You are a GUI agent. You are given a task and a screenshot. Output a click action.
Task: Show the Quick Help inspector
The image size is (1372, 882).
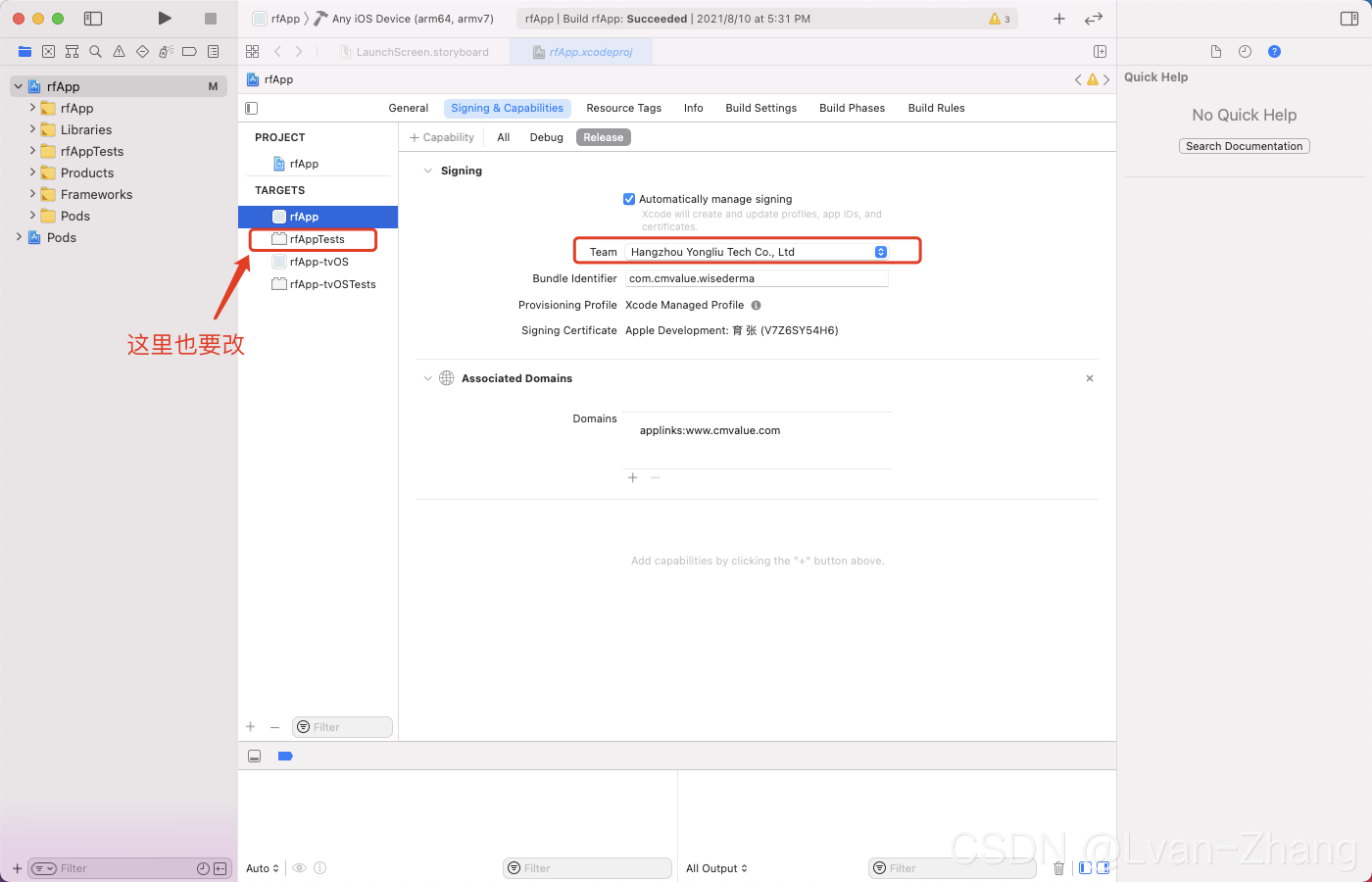click(x=1274, y=51)
